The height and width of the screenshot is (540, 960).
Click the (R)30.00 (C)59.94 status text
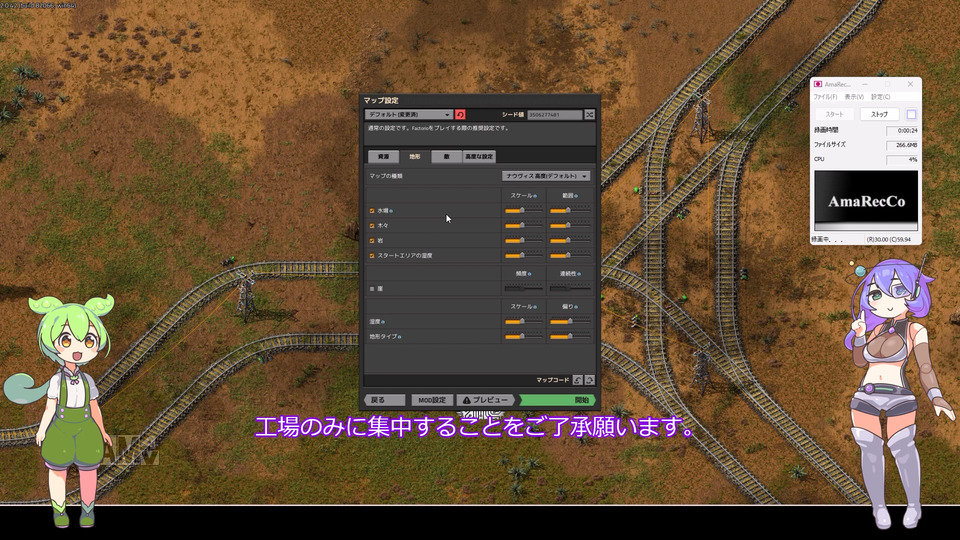888,239
